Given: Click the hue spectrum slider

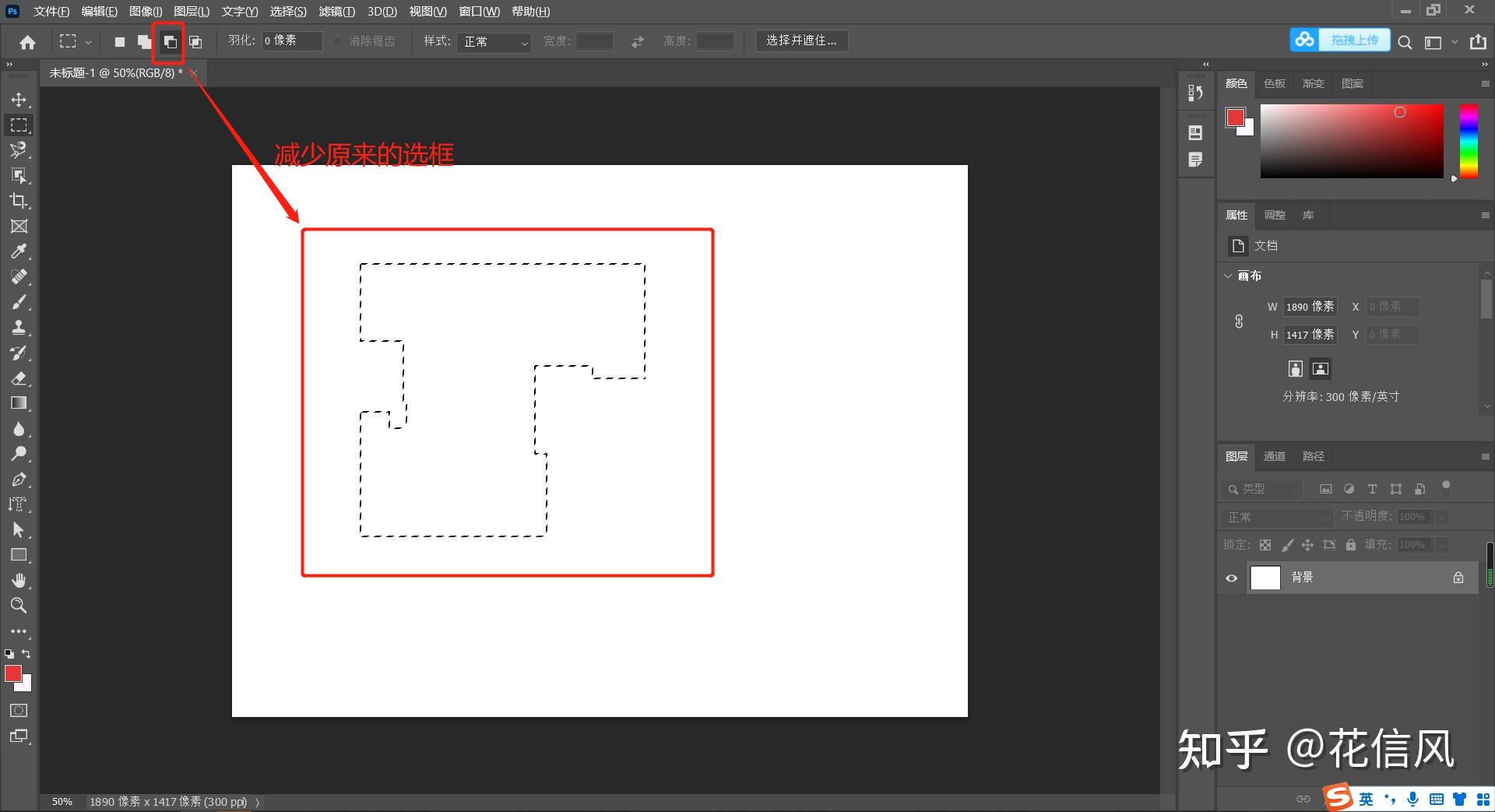Looking at the screenshot, I should pyautogui.click(x=1469, y=141).
